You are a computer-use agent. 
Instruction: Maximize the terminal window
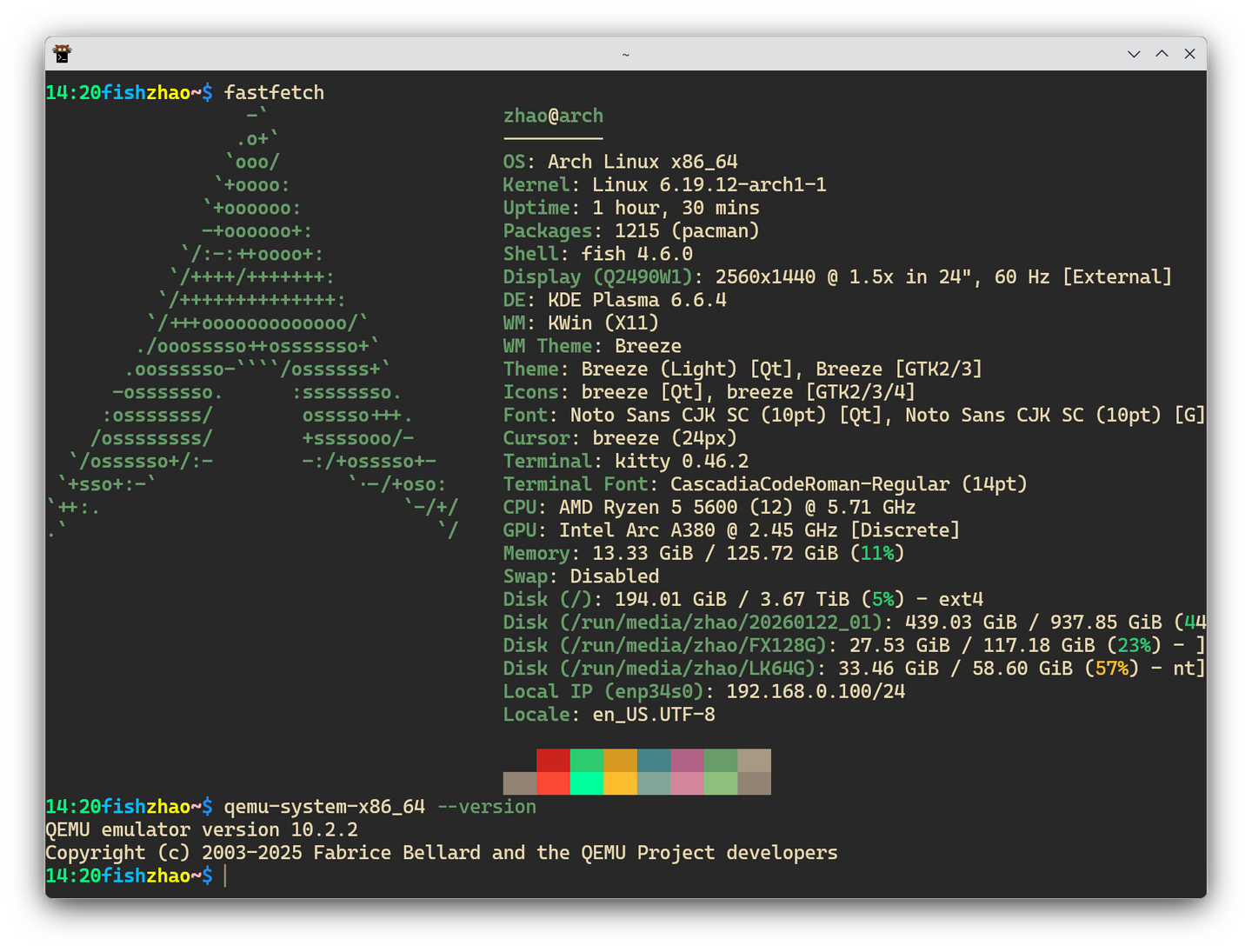point(1162,54)
